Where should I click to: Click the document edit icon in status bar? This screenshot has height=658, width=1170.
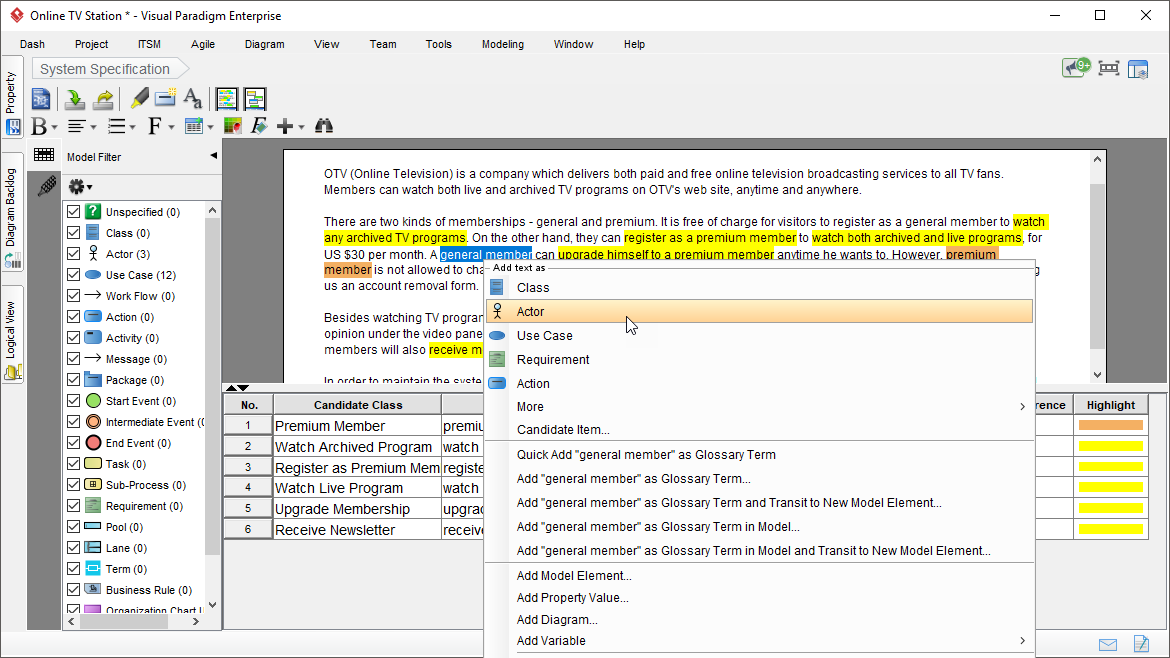point(1141,643)
